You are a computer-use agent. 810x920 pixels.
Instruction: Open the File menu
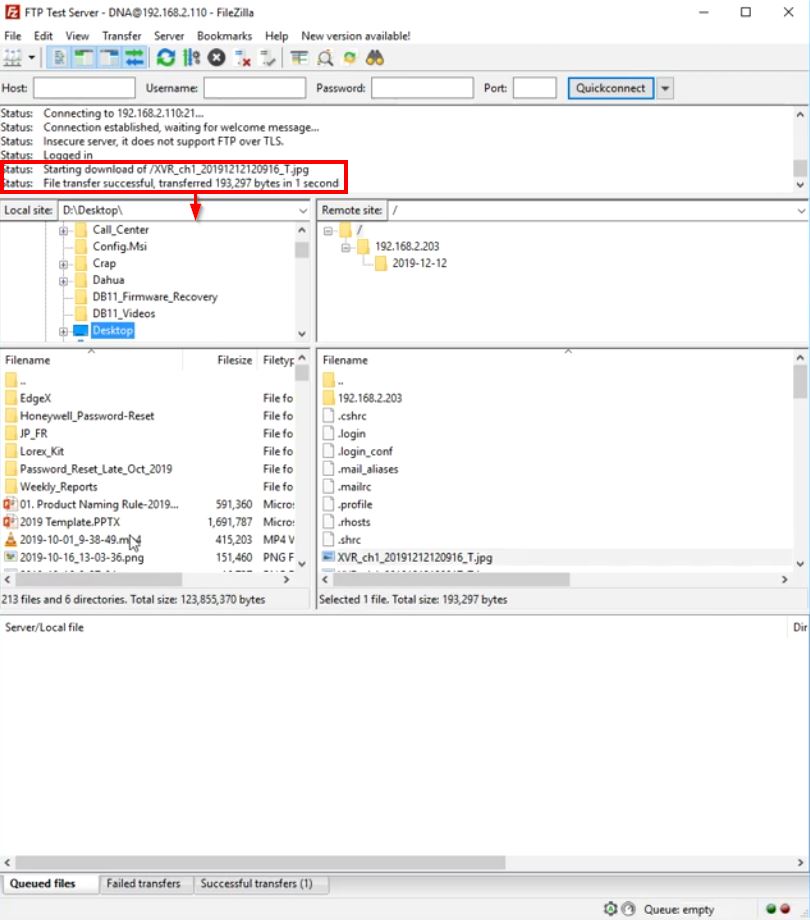[13, 36]
